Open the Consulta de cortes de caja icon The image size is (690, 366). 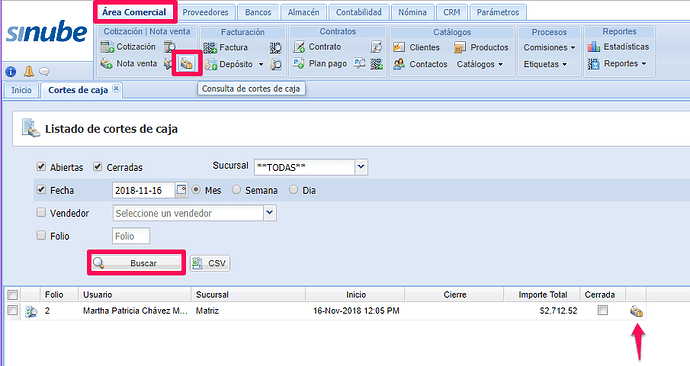click(x=187, y=63)
